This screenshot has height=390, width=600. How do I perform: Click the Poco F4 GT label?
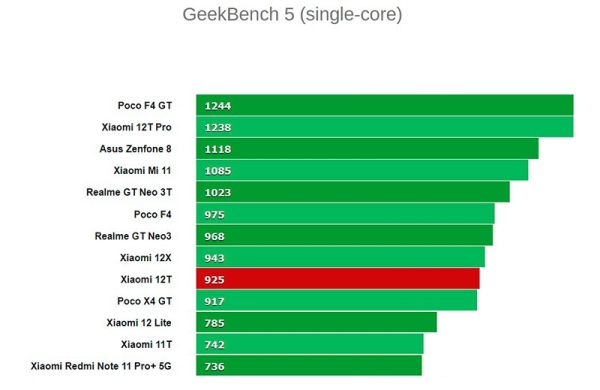[x=145, y=105]
